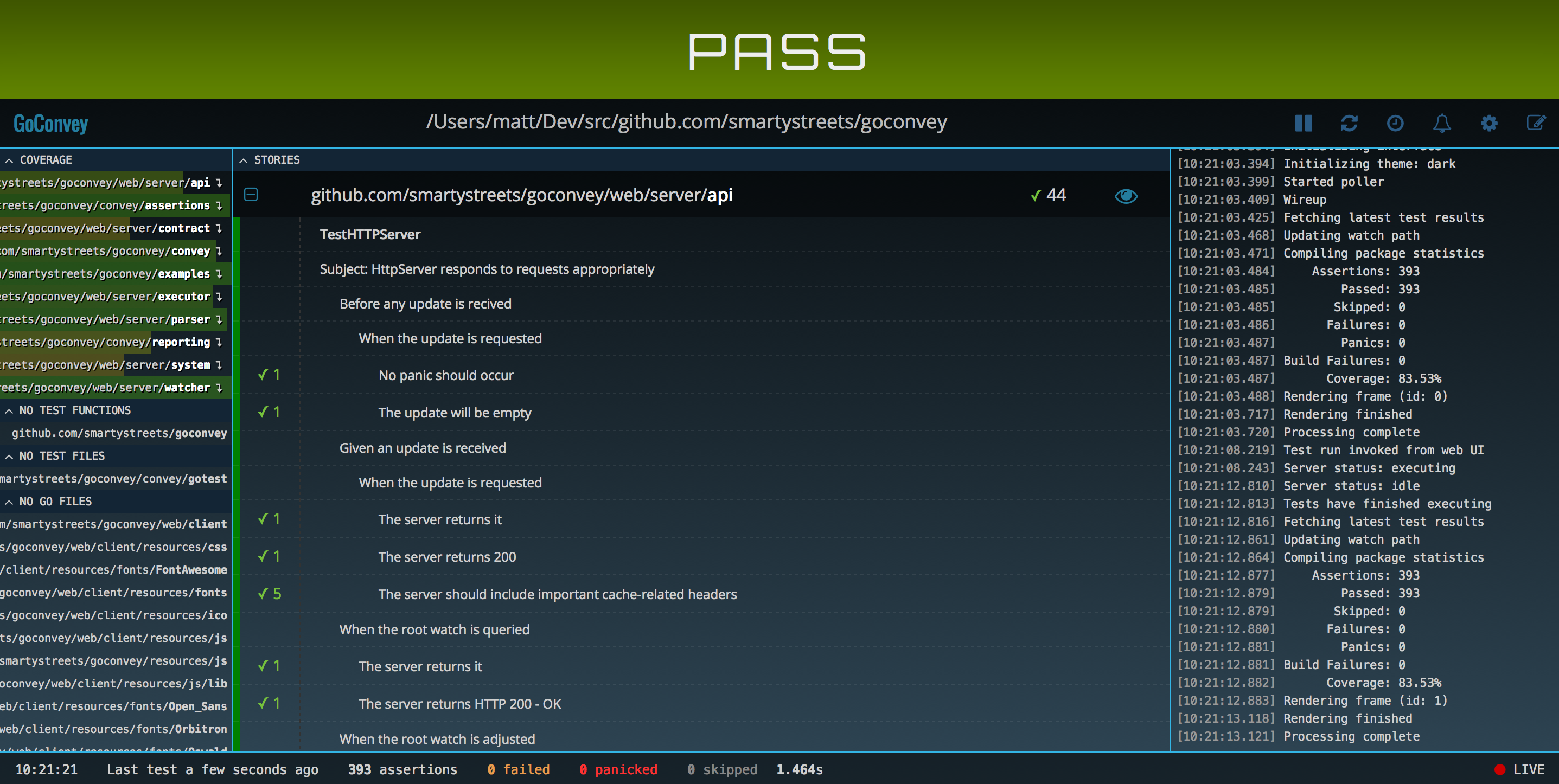Click the arrow icon beside the watcher coverage package
This screenshot has height=784, width=1559.
pos(219,388)
